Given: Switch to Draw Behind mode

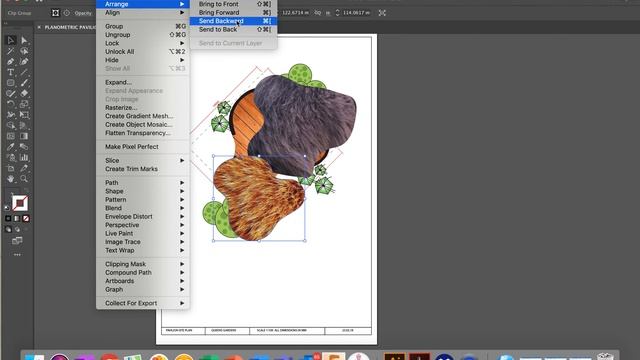Looking at the screenshot, I should pos(17,229).
